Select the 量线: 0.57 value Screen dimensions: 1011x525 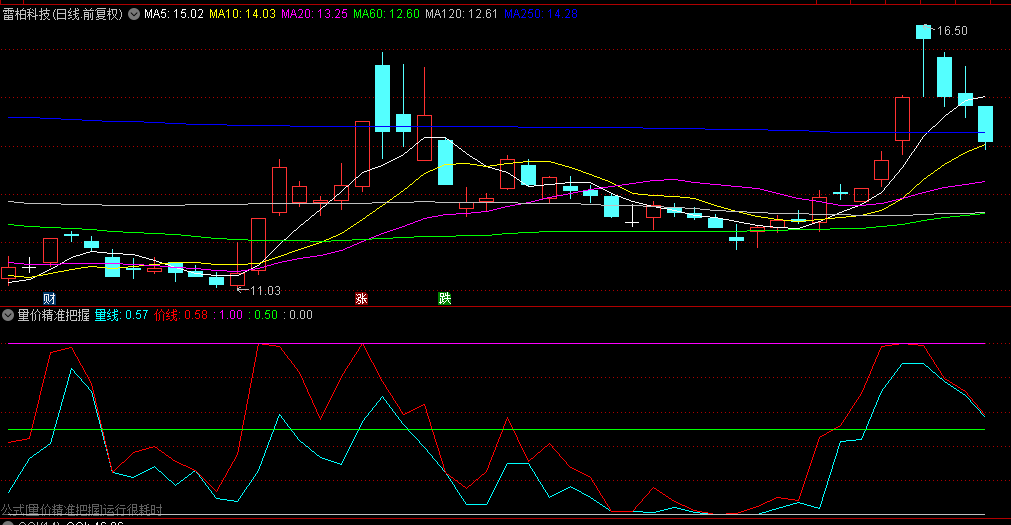121,315
